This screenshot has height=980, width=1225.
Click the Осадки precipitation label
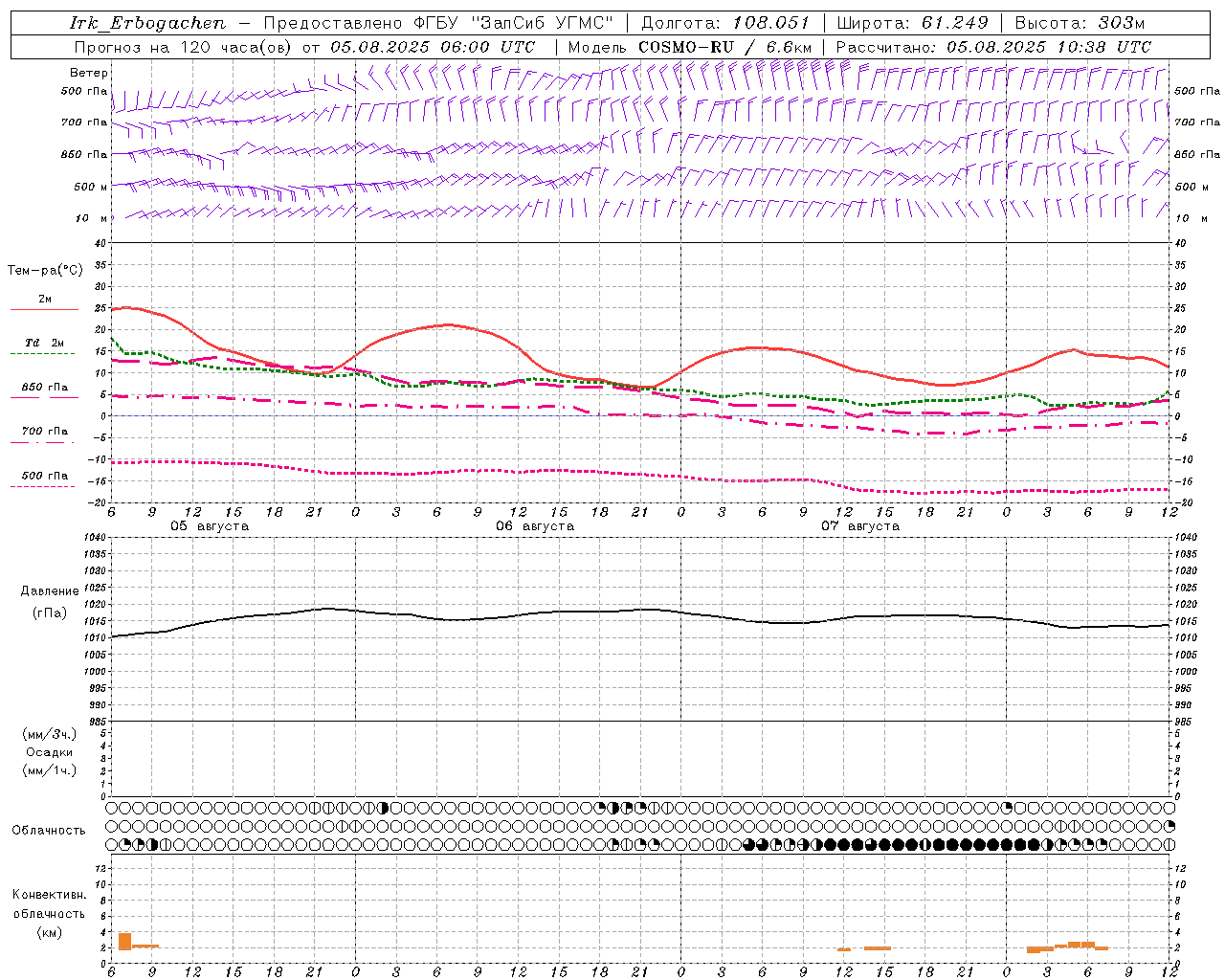(50, 753)
